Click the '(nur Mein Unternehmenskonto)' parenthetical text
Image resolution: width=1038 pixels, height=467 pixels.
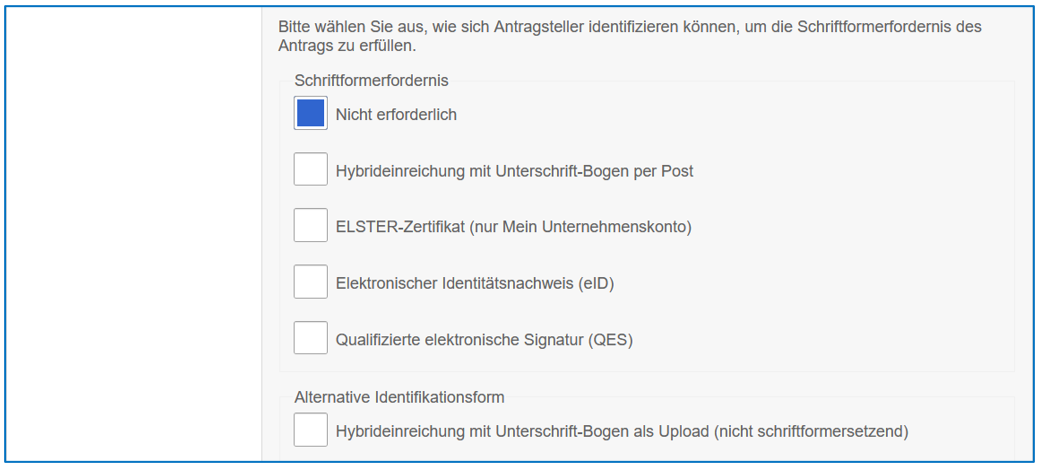click(589, 227)
